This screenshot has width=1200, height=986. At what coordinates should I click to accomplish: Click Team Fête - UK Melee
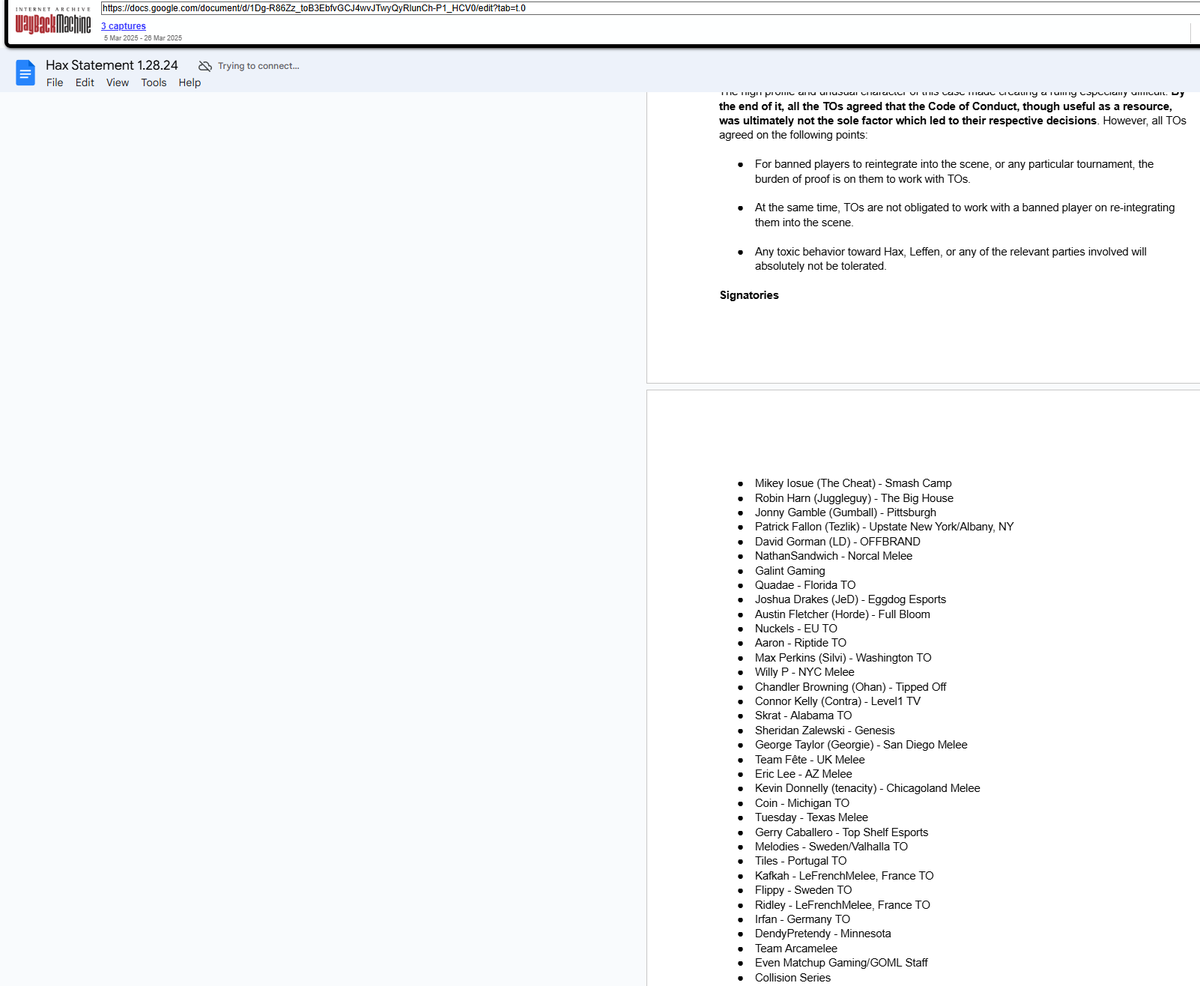811,760
